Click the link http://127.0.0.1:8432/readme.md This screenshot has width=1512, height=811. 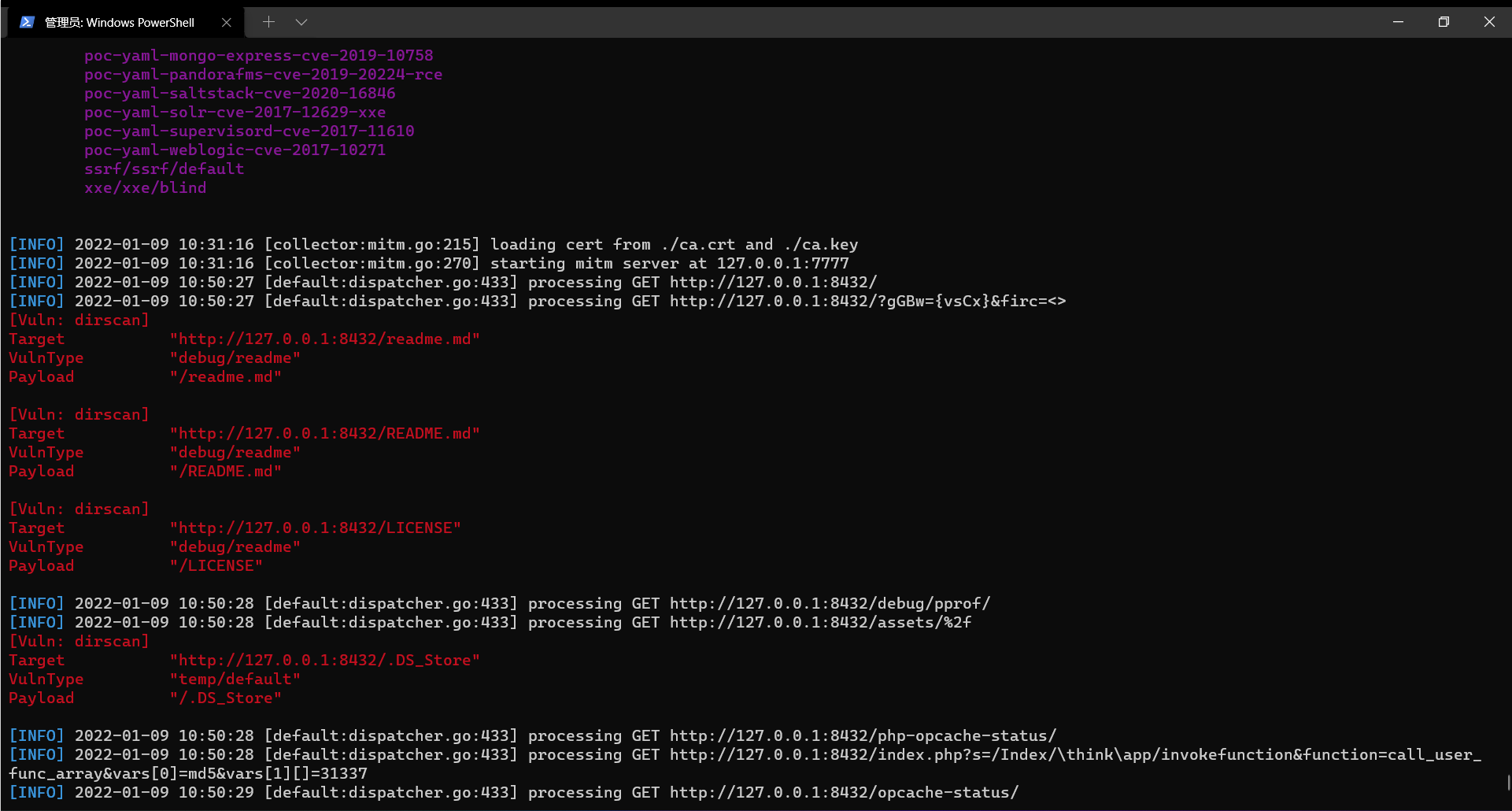point(325,339)
